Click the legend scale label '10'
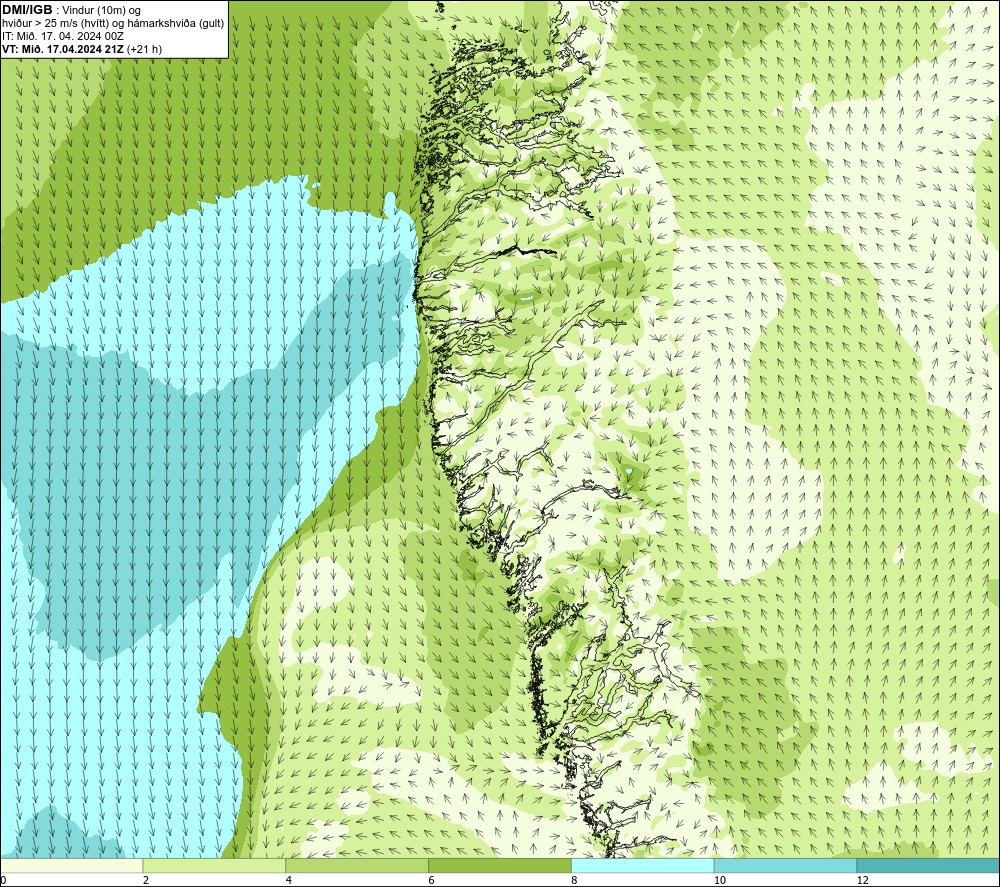 [x=720, y=881]
